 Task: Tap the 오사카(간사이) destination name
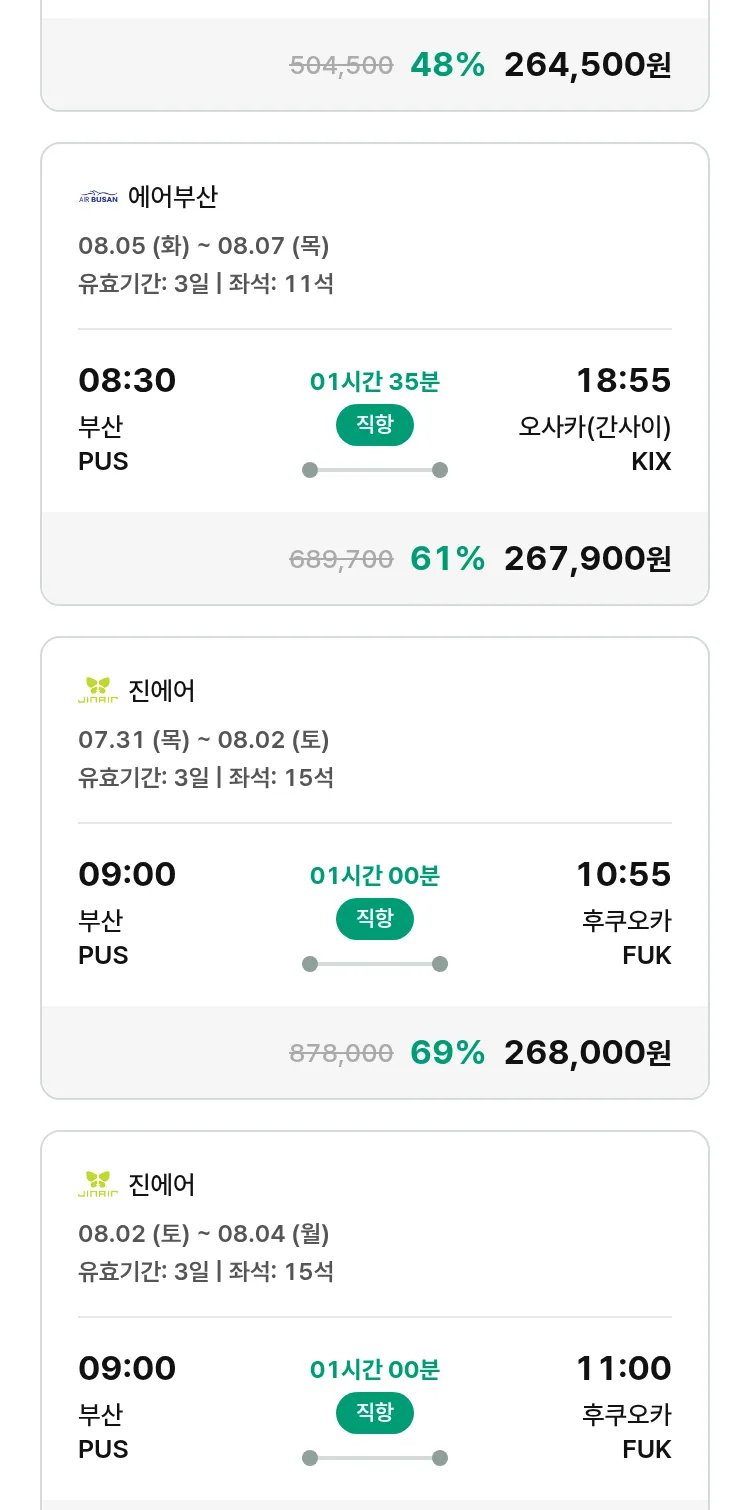pos(594,426)
